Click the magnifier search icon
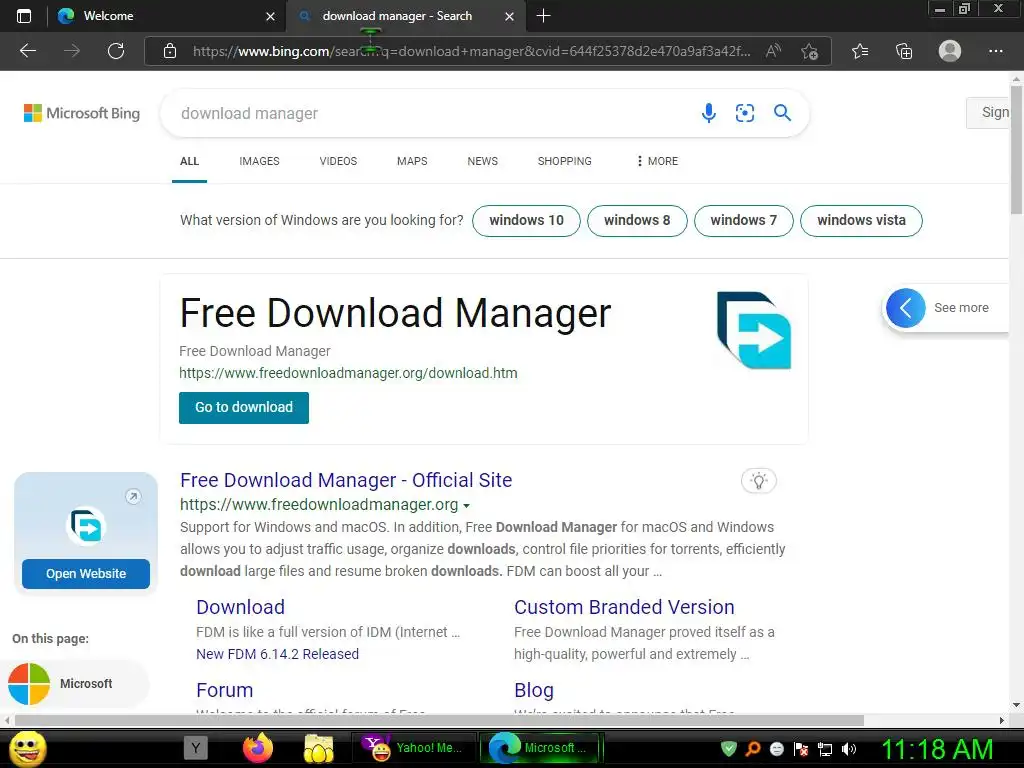The width and height of the screenshot is (1024, 768). [782, 113]
